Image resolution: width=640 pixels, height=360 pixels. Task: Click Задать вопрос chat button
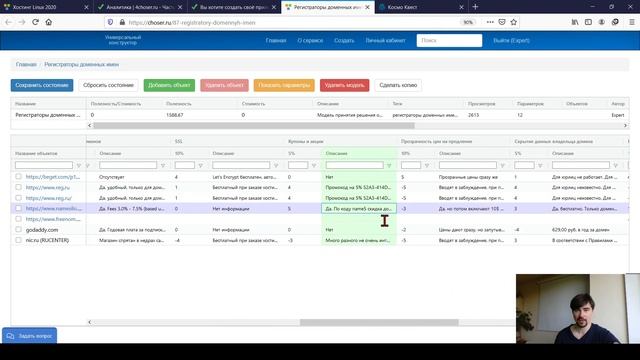[29, 336]
